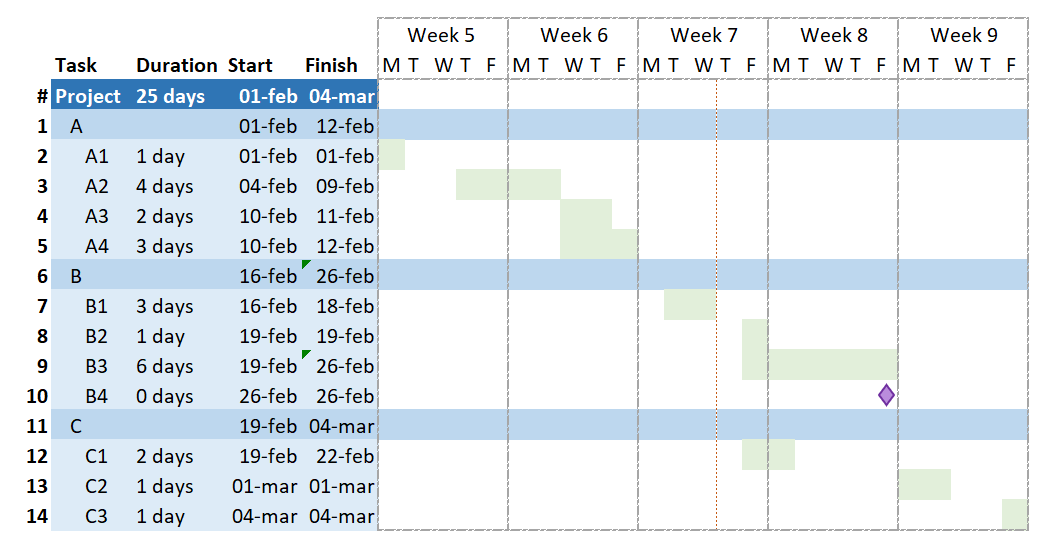This screenshot has width=1039, height=535.
Task: Select row number 10
Action: (37, 396)
